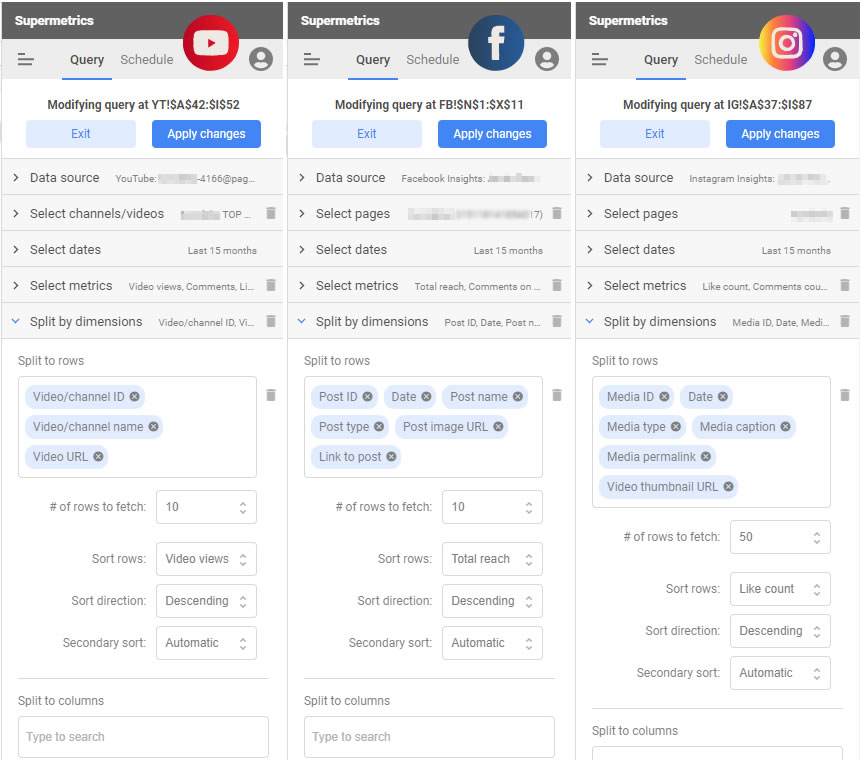Switch to Schedule tab in YouTube panel
The image size is (862, 760).
pos(147,59)
